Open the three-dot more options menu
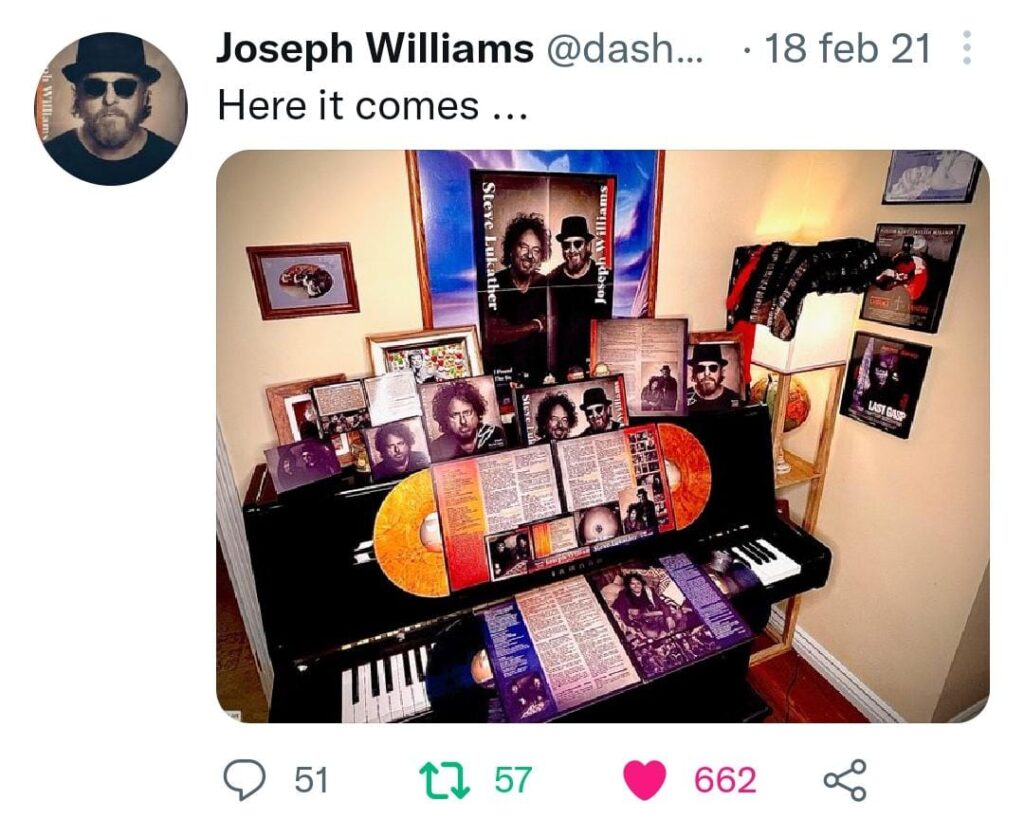 pos(967,48)
